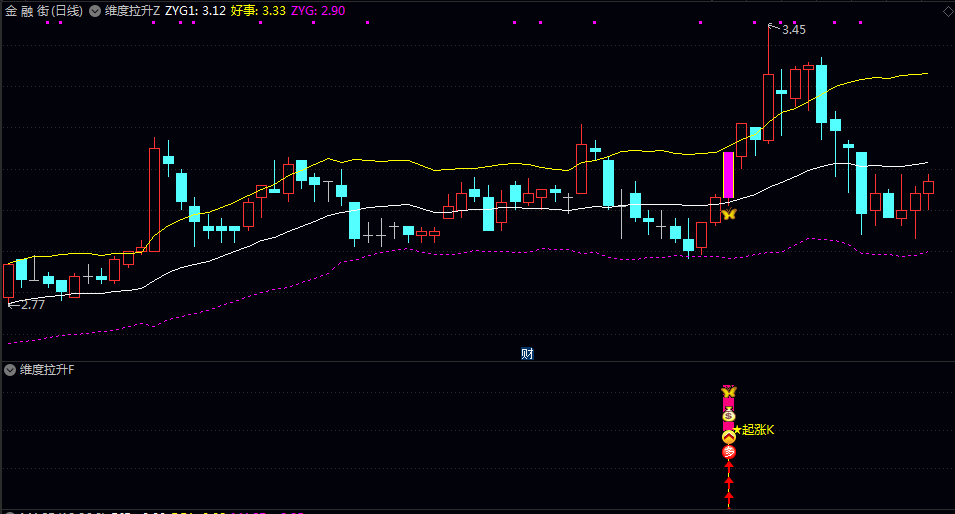The image size is (955, 514).
Task: Click the yellow up-chevron circle icon
Action: [729, 437]
